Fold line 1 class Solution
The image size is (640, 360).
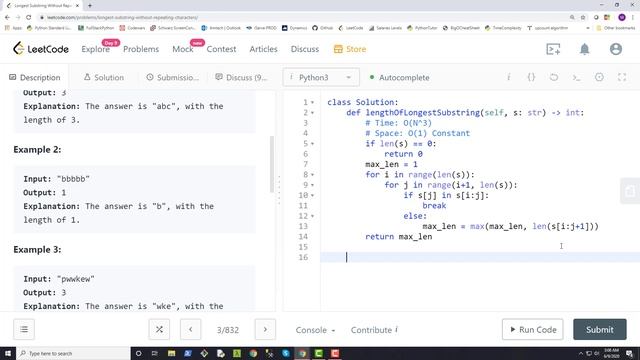(313, 102)
